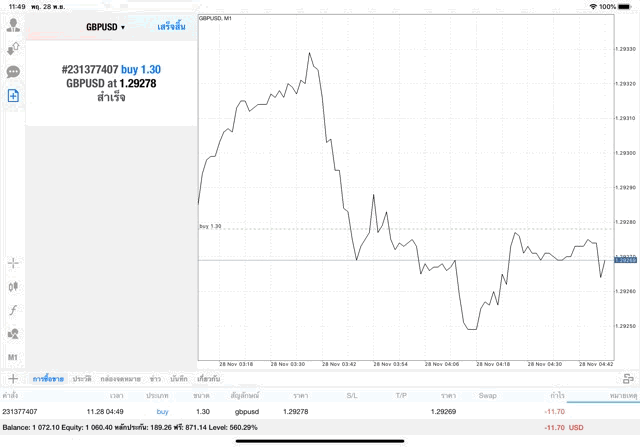This screenshot has width=640, height=447.
Task: Toggle the bottom panel layout icon
Action: tap(628, 379)
